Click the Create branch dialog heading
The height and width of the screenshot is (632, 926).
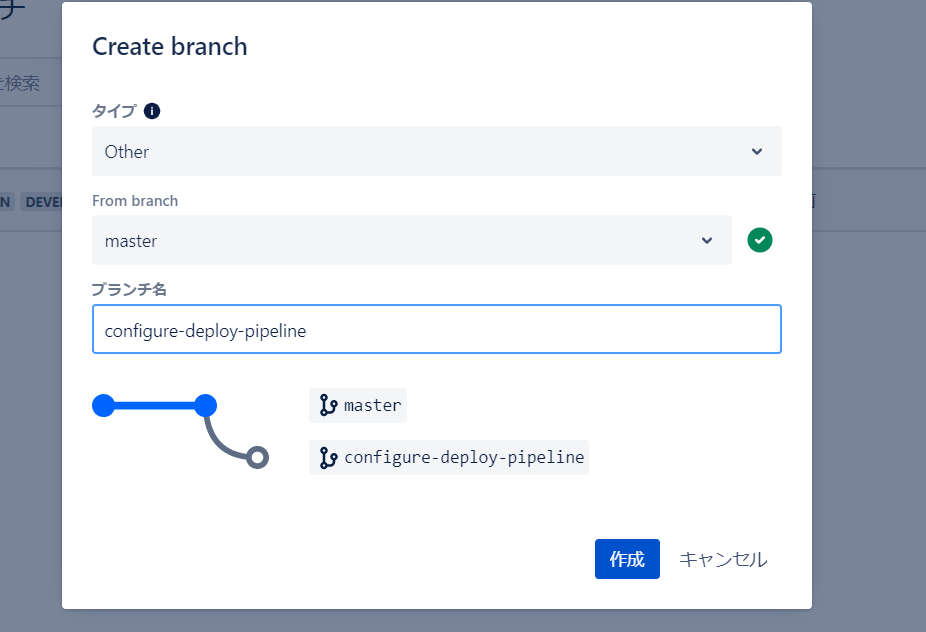pos(170,47)
